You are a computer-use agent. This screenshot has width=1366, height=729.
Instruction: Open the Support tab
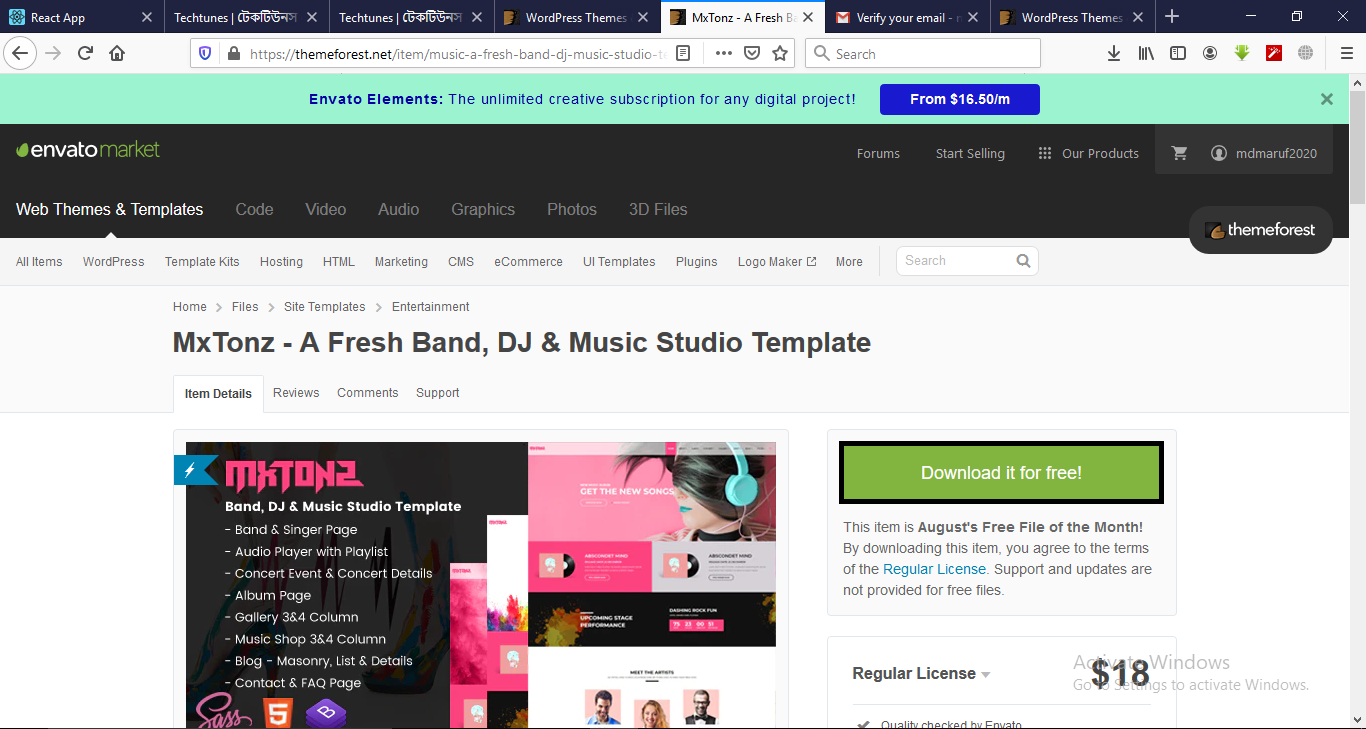[x=438, y=393]
